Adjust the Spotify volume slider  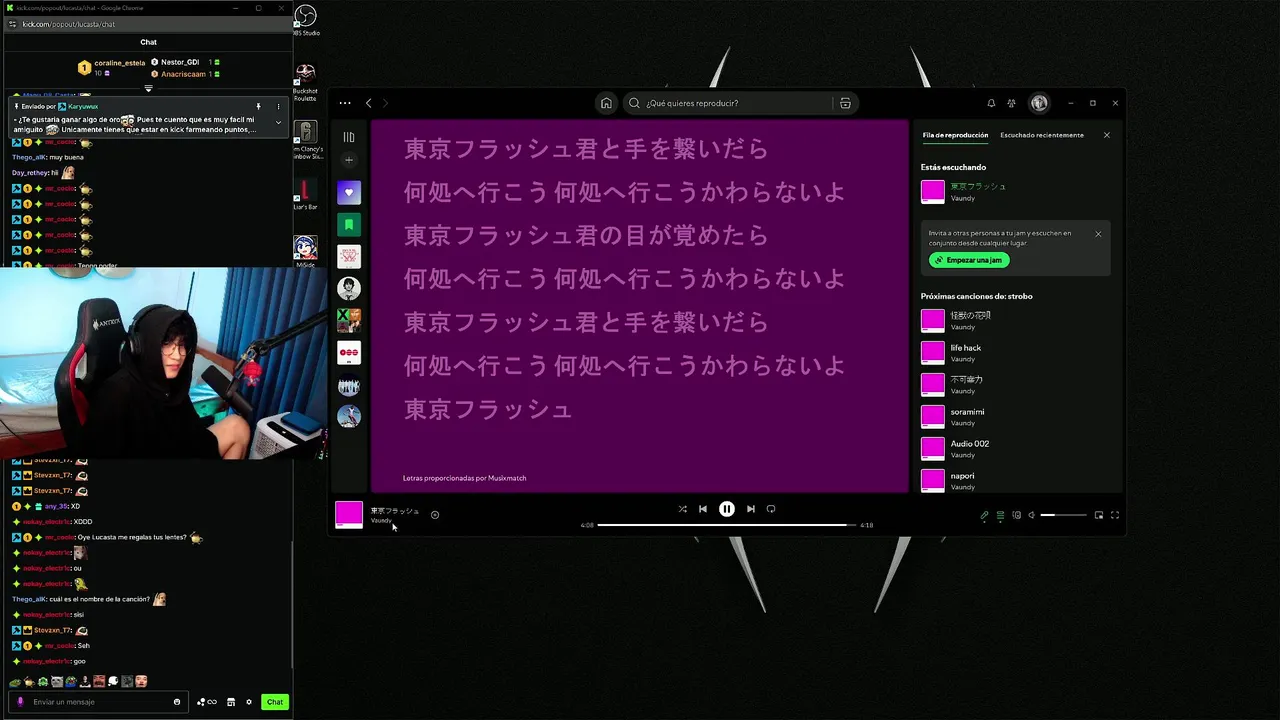[x=1063, y=515]
